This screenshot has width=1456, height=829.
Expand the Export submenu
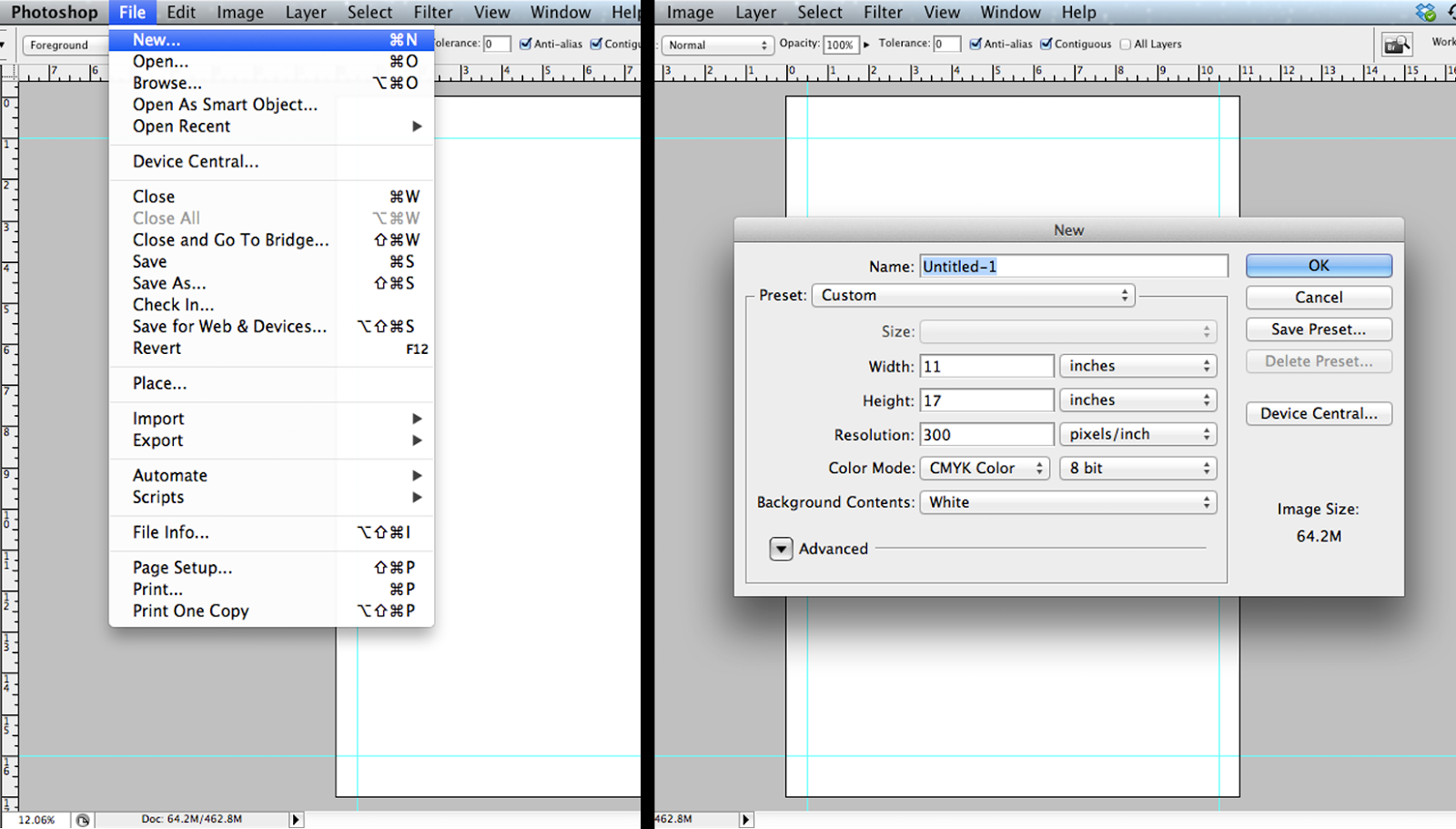271,440
